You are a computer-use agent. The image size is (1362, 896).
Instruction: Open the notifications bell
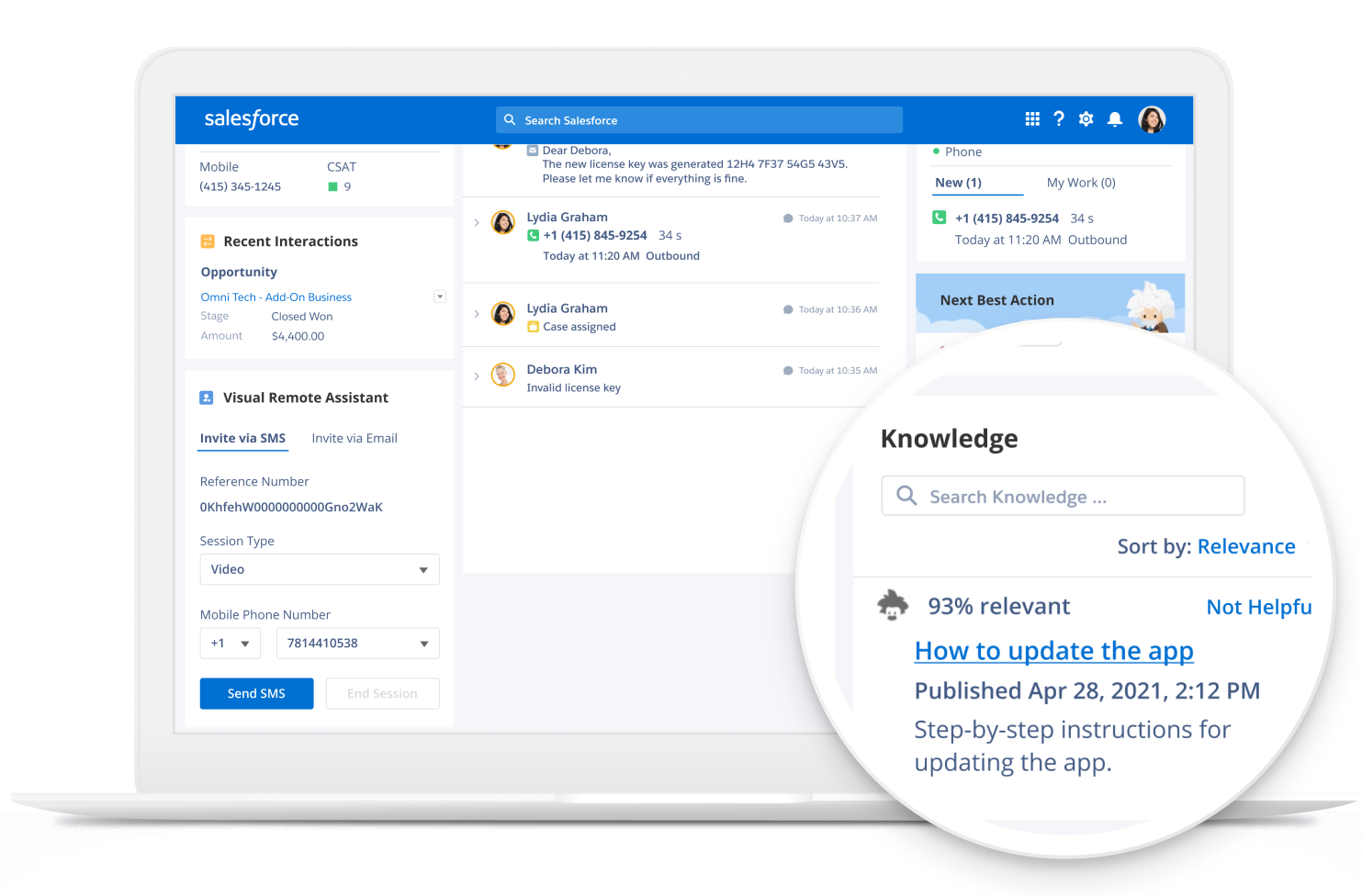[1114, 119]
